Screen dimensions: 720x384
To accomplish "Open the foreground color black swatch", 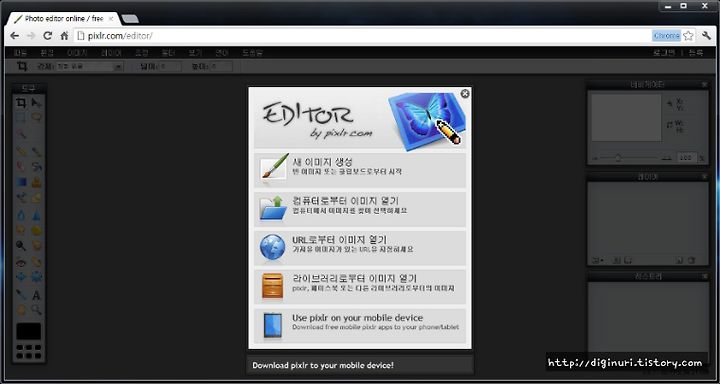I will point(29,331).
